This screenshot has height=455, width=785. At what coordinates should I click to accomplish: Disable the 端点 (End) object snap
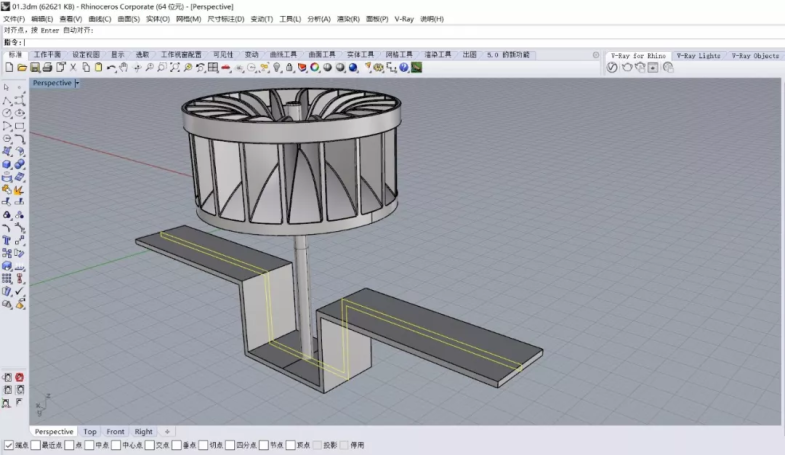[9, 445]
